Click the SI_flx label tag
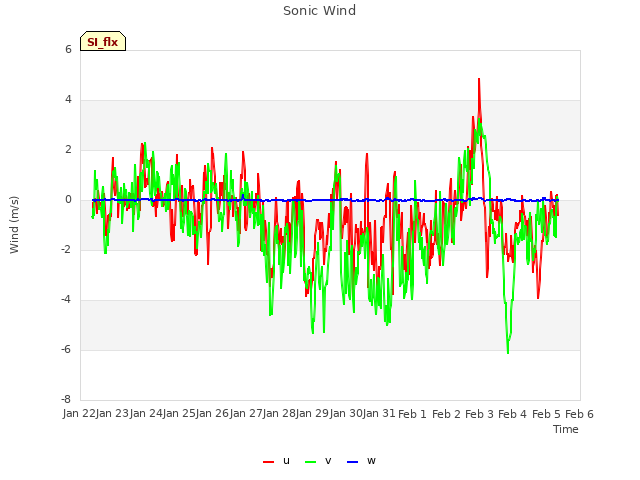Viewport: 640px width, 480px height. (103, 41)
